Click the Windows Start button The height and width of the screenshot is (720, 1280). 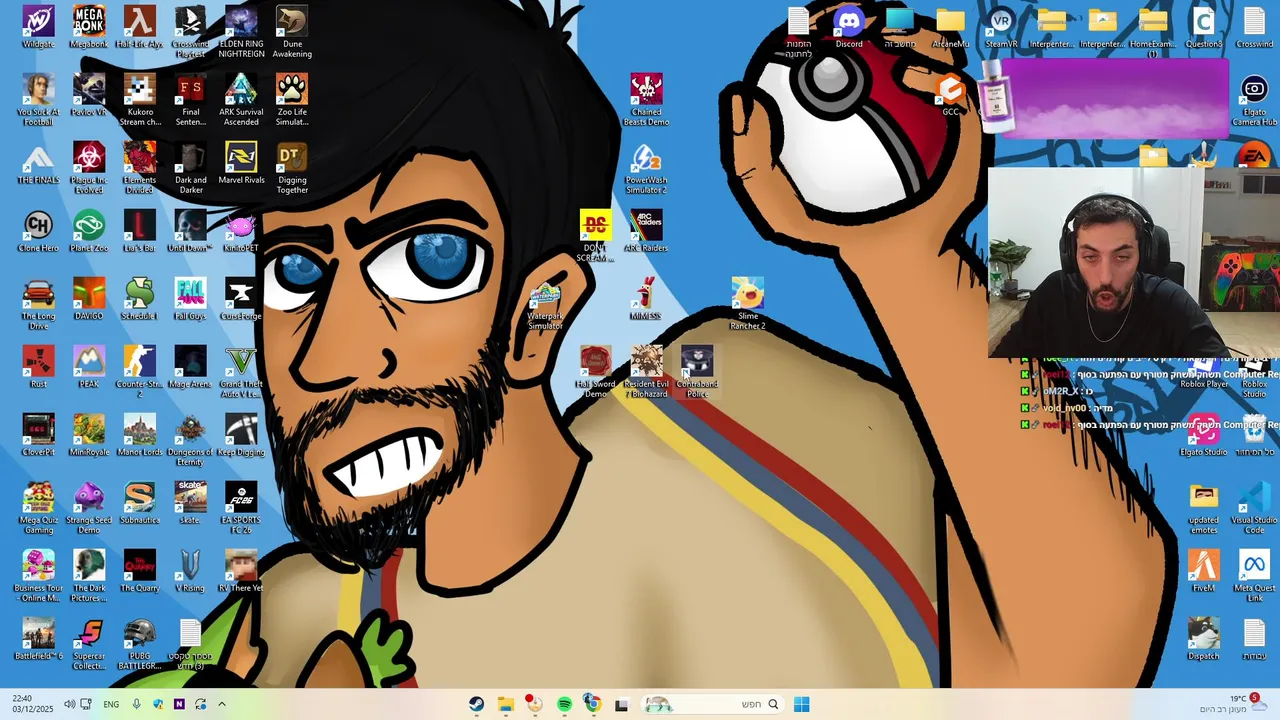coord(801,704)
